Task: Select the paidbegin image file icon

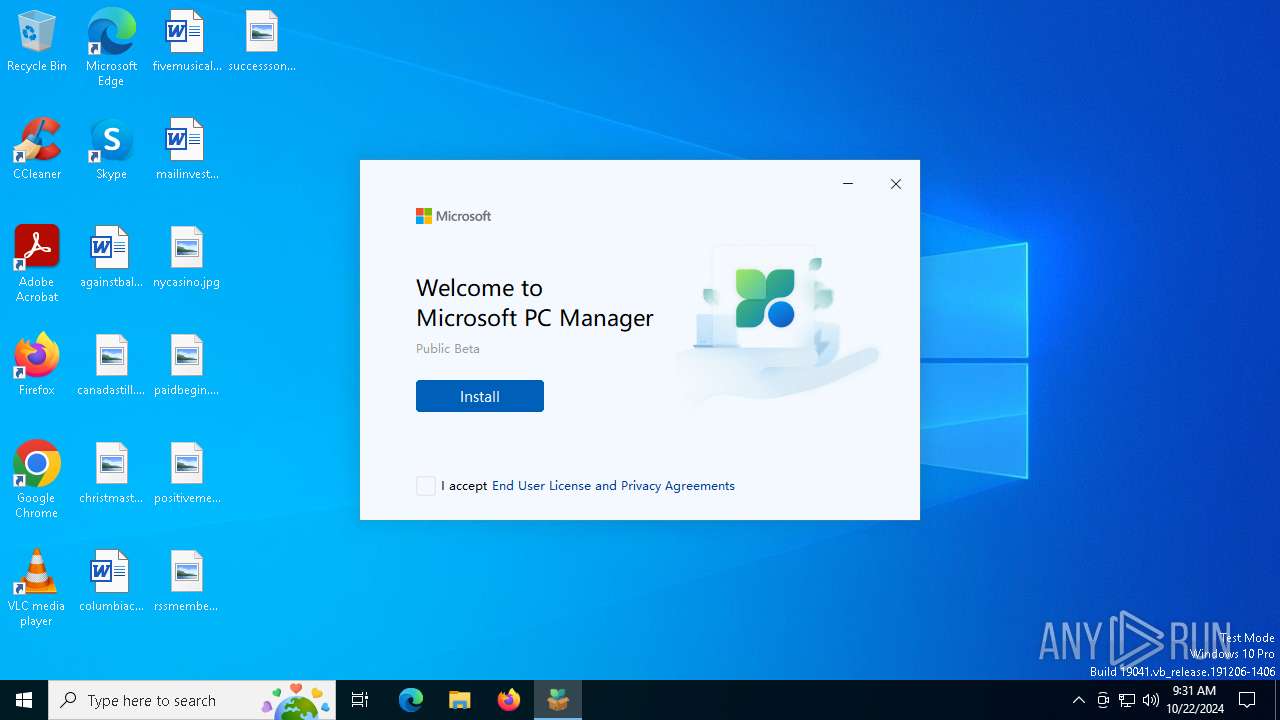Action: pos(186,366)
